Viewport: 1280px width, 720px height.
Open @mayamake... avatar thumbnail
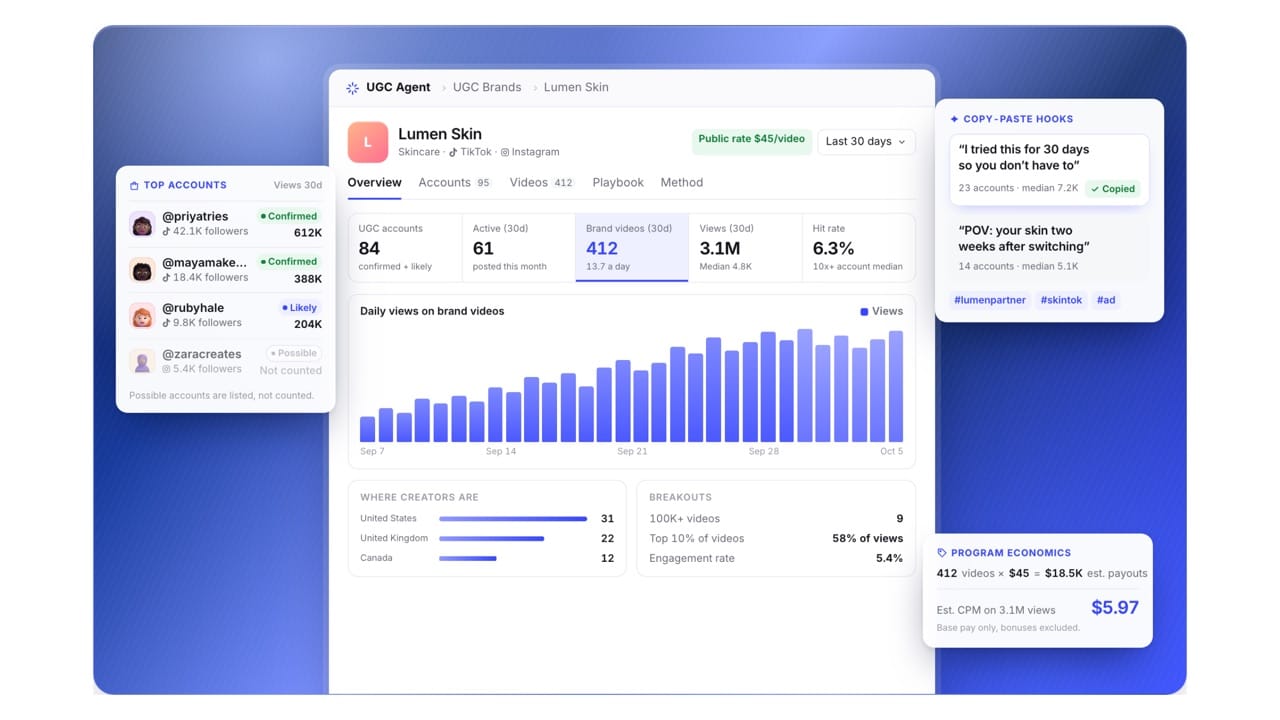[x=142, y=270]
